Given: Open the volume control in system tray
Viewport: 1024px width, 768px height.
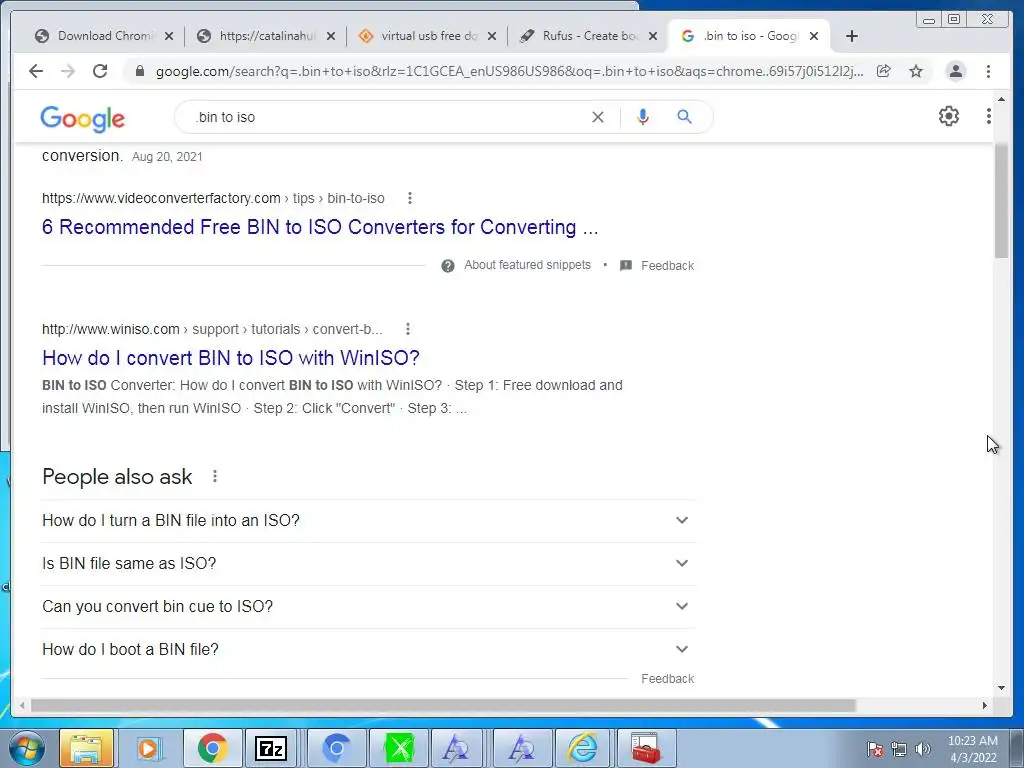Looking at the screenshot, I should click(x=923, y=749).
